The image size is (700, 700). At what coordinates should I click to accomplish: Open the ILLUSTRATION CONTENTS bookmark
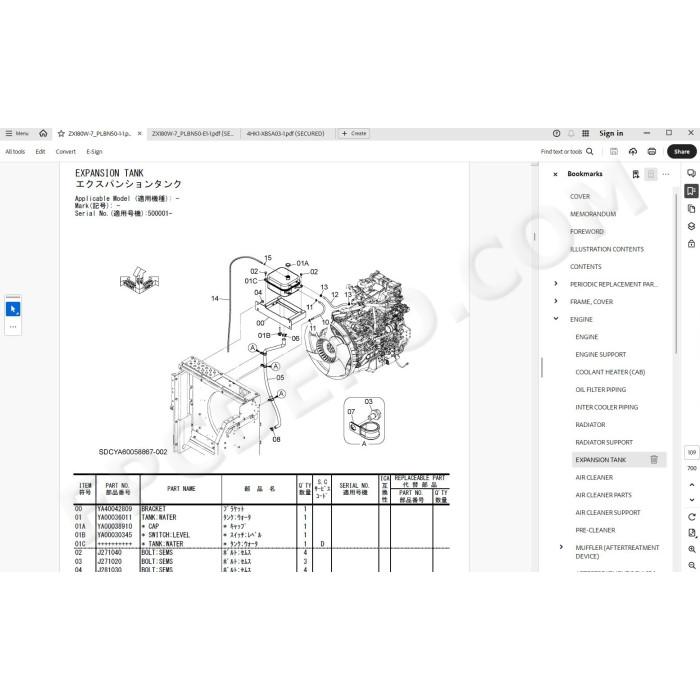(607, 249)
